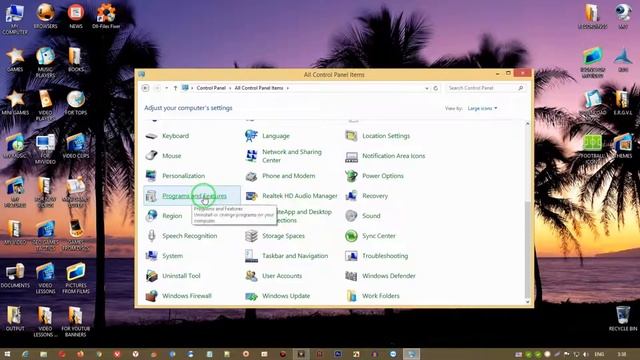Viewport: 640px width, 360px height.
Task: Select the Browsers desktop icon
Action: click(45, 16)
